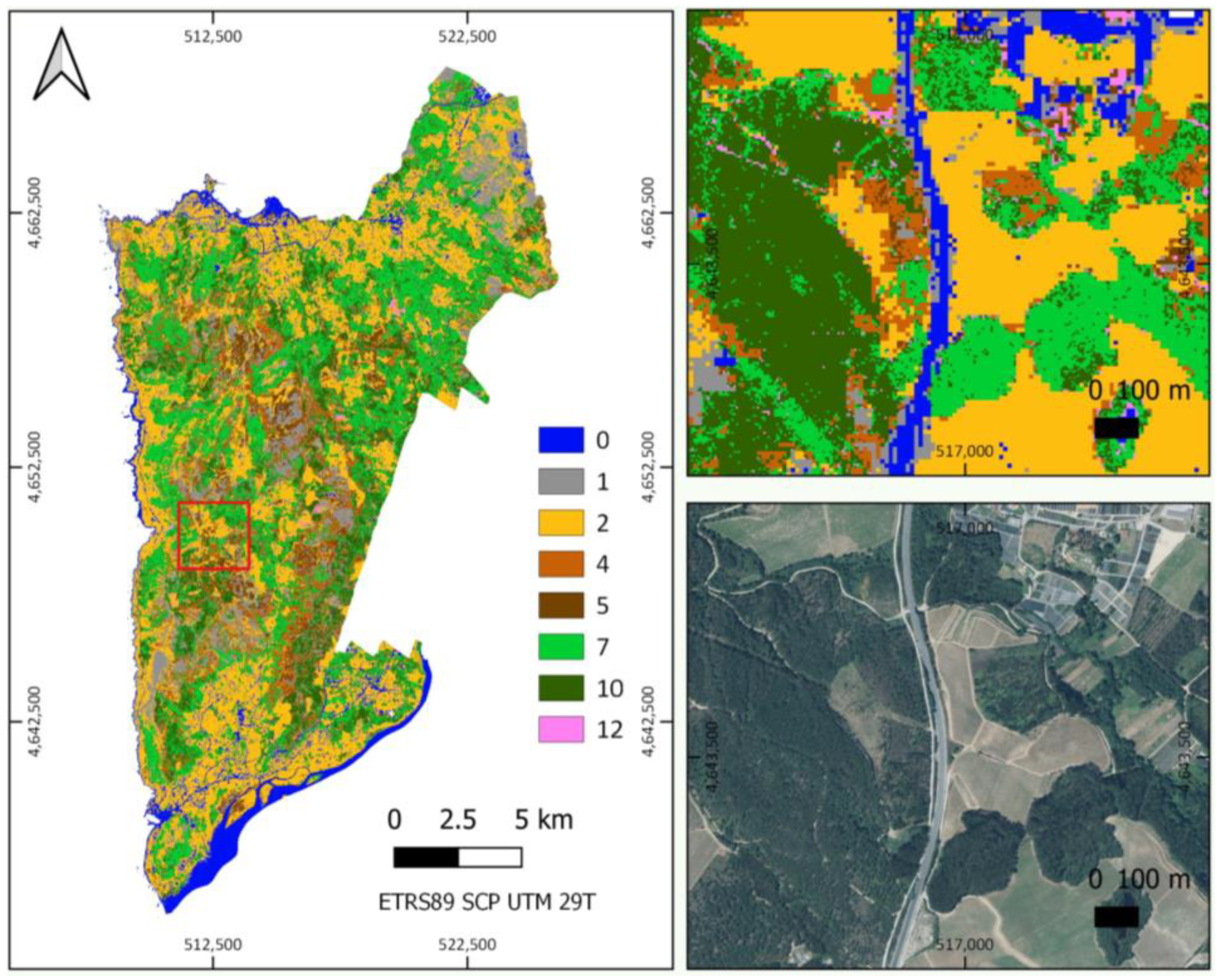Click the gray legend swatch for class 1
Screen dimensions: 1217x980
point(561,481)
